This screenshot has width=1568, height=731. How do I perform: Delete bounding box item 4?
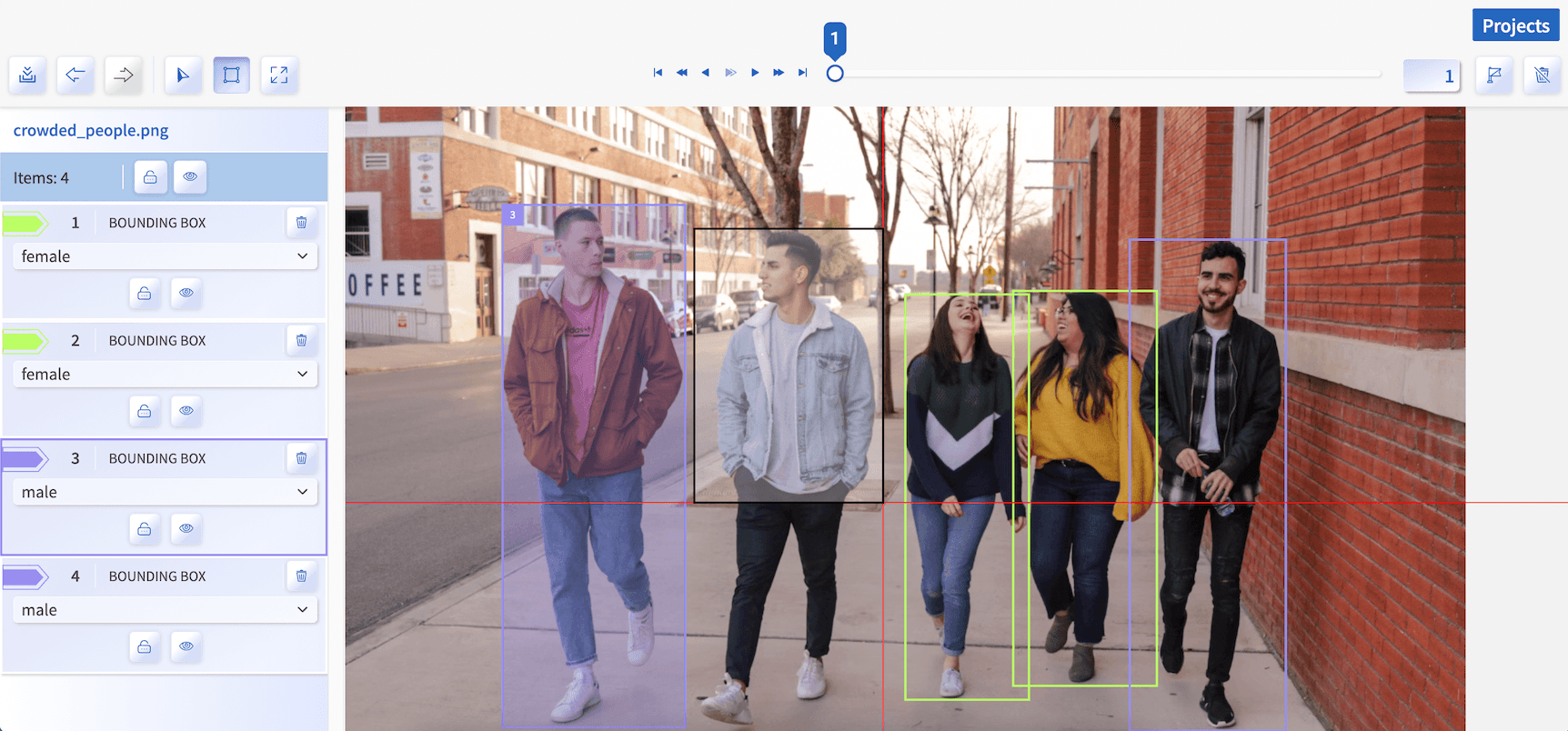tap(301, 576)
